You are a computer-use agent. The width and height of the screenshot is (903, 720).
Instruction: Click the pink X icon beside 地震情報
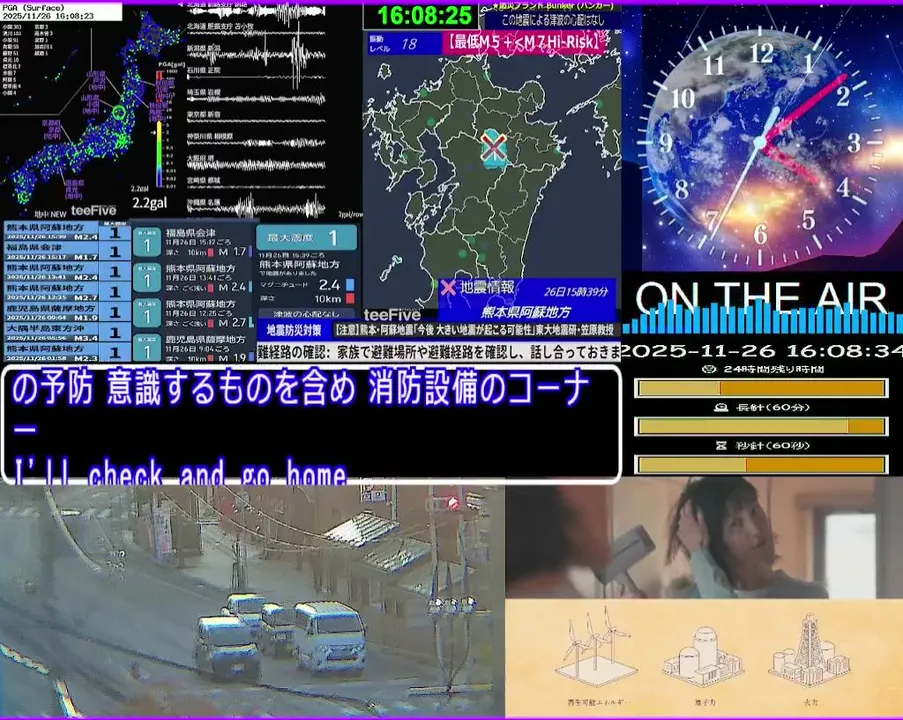pyautogui.click(x=448, y=287)
